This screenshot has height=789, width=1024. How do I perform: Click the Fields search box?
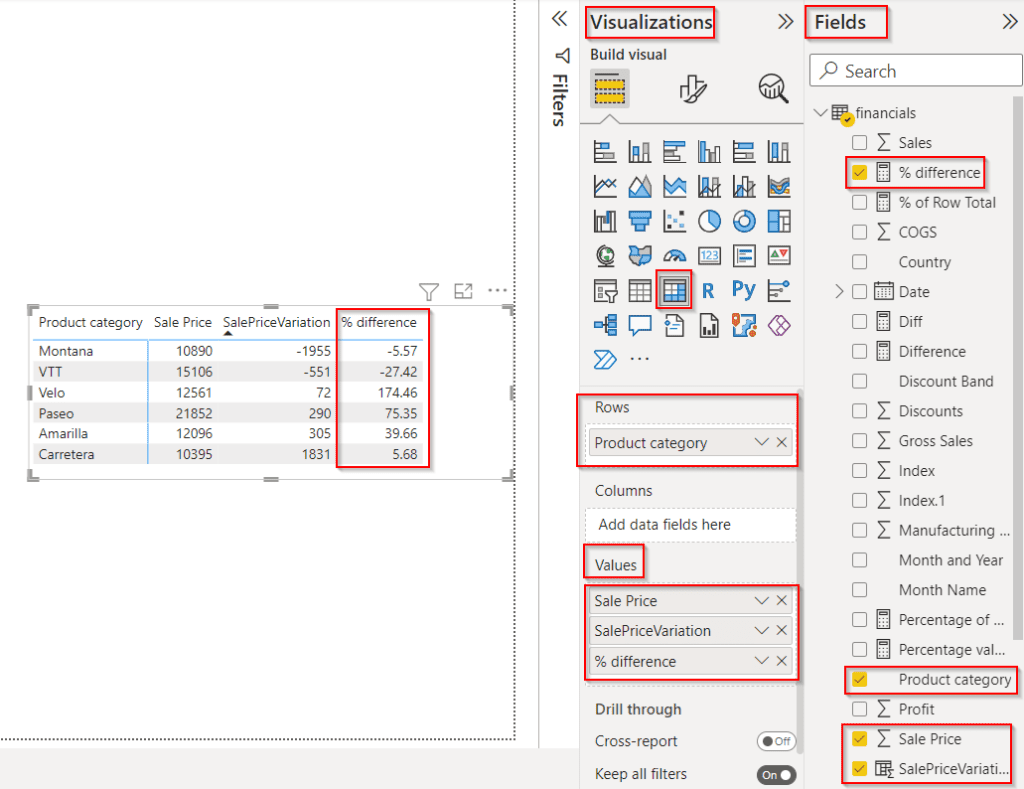coord(916,71)
